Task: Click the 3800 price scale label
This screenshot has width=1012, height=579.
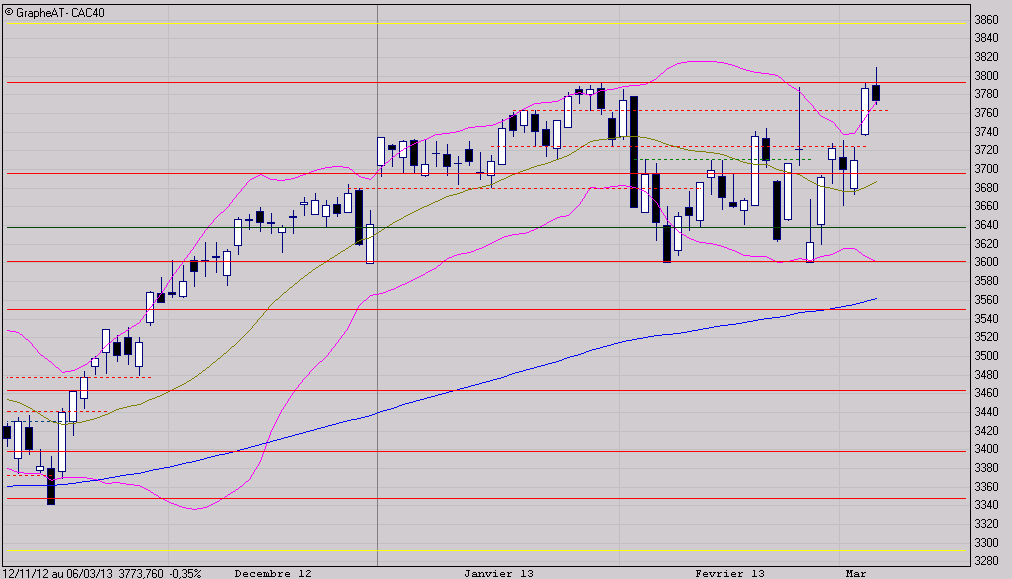Action: point(986,76)
